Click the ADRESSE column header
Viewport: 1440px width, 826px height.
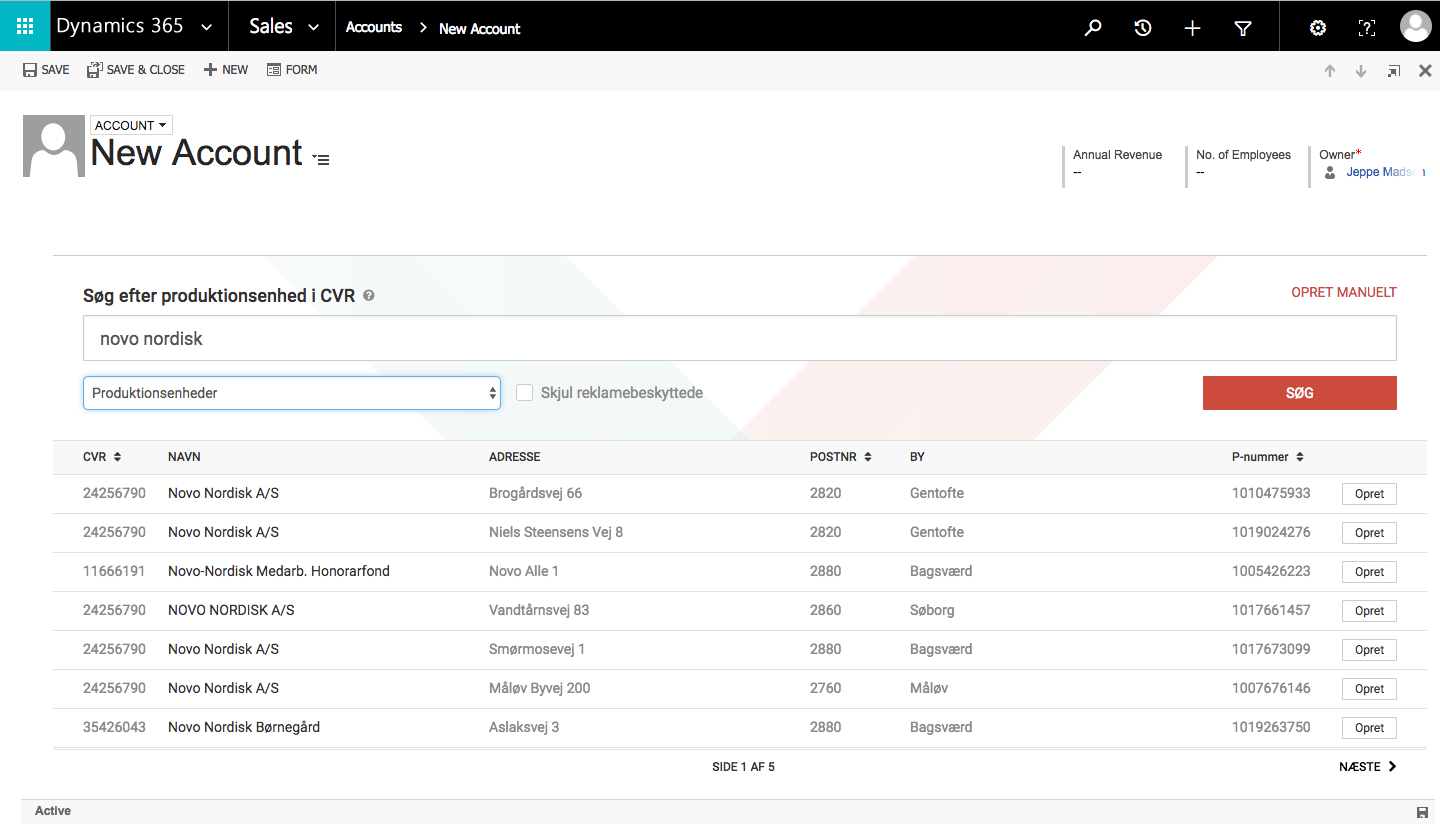[515, 457]
